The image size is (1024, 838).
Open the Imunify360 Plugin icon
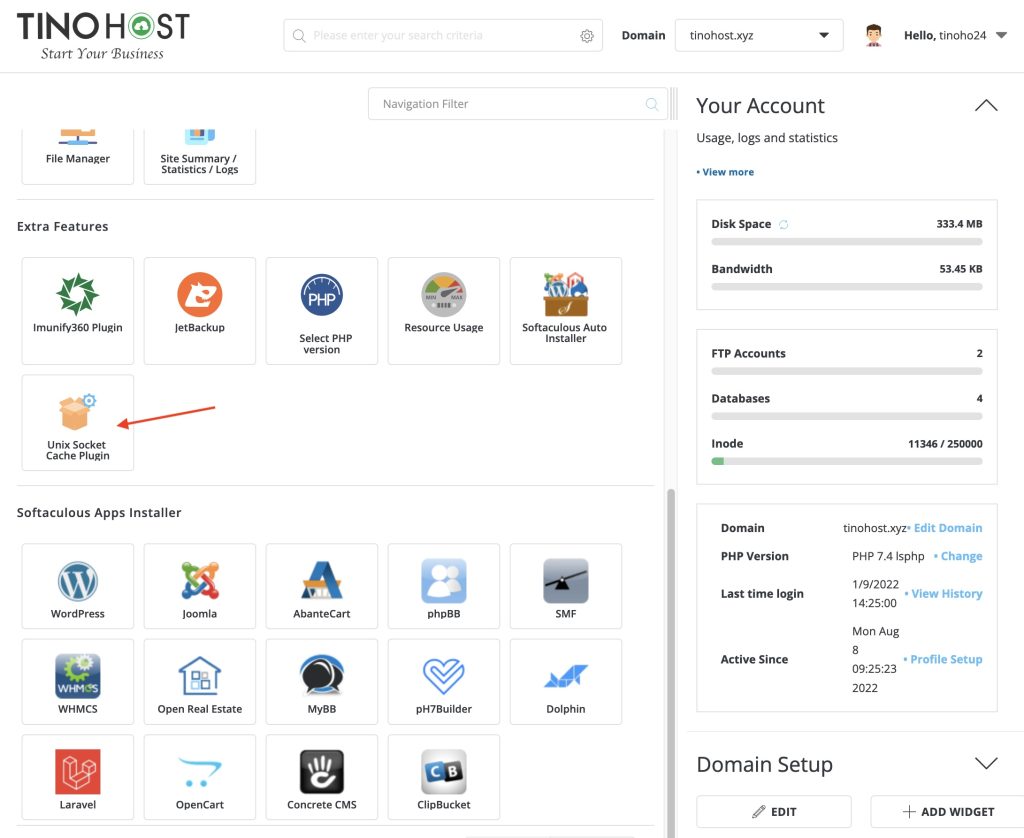(x=78, y=310)
